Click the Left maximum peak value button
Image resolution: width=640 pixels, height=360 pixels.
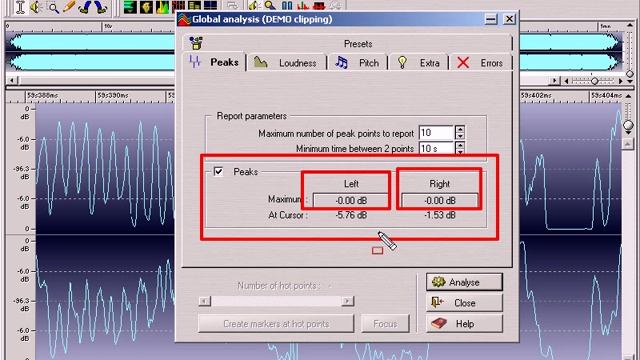click(x=351, y=200)
